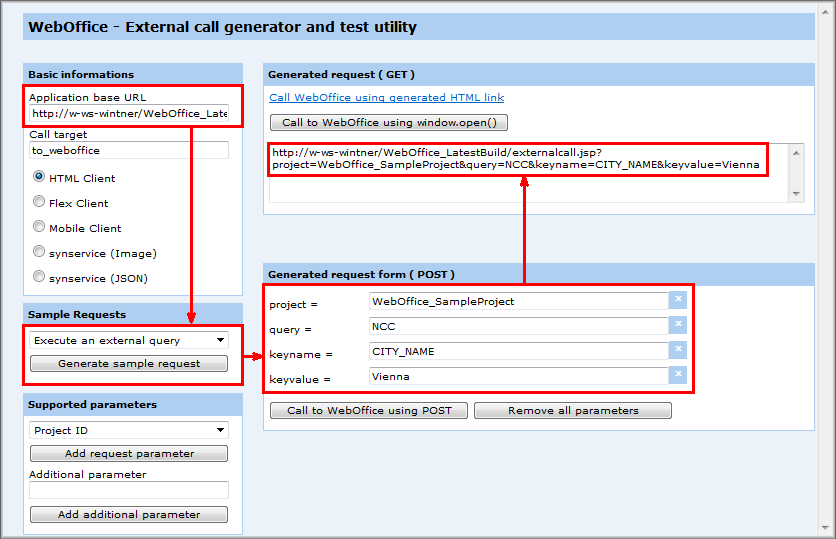Click the Additional parameter text field
Image resolution: width=836 pixels, height=539 pixels.
(x=129, y=490)
